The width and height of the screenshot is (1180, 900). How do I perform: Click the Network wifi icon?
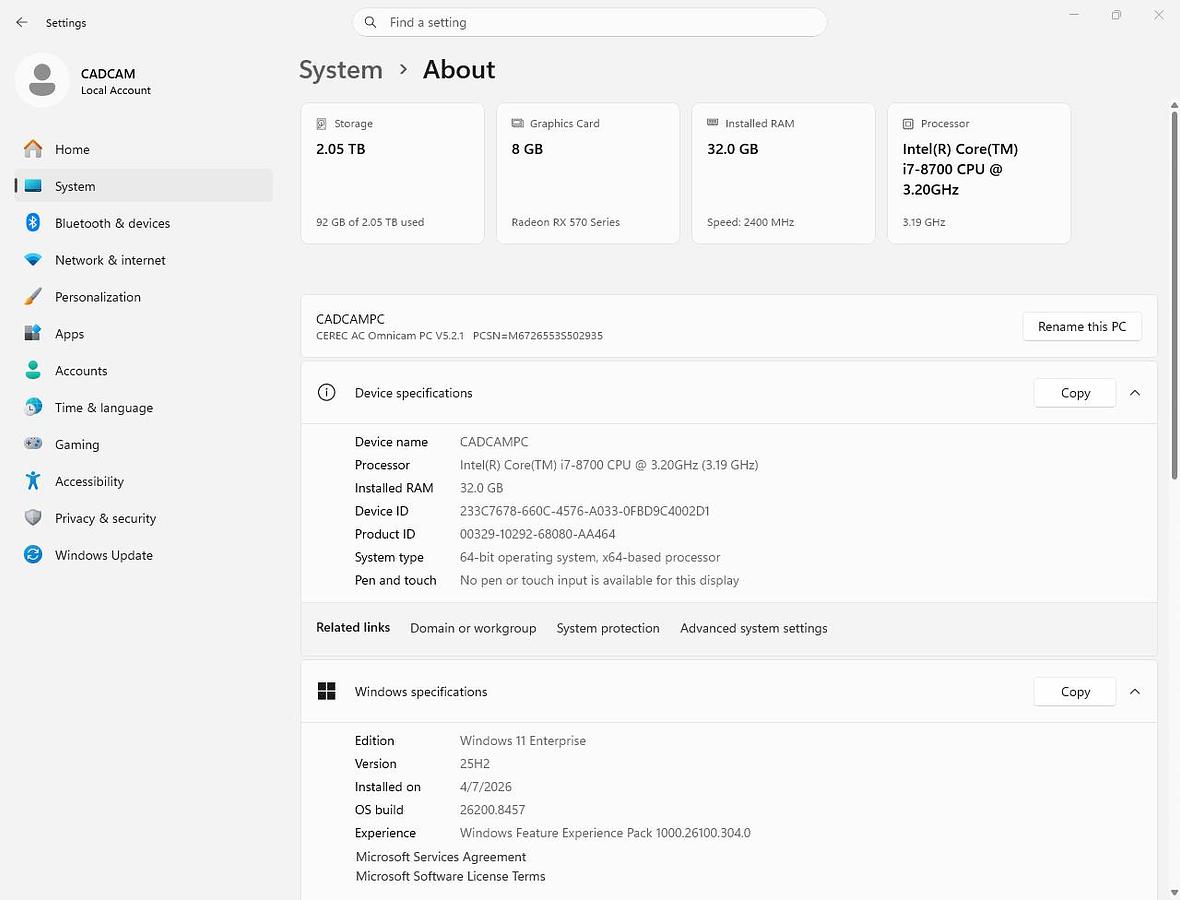click(32, 260)
